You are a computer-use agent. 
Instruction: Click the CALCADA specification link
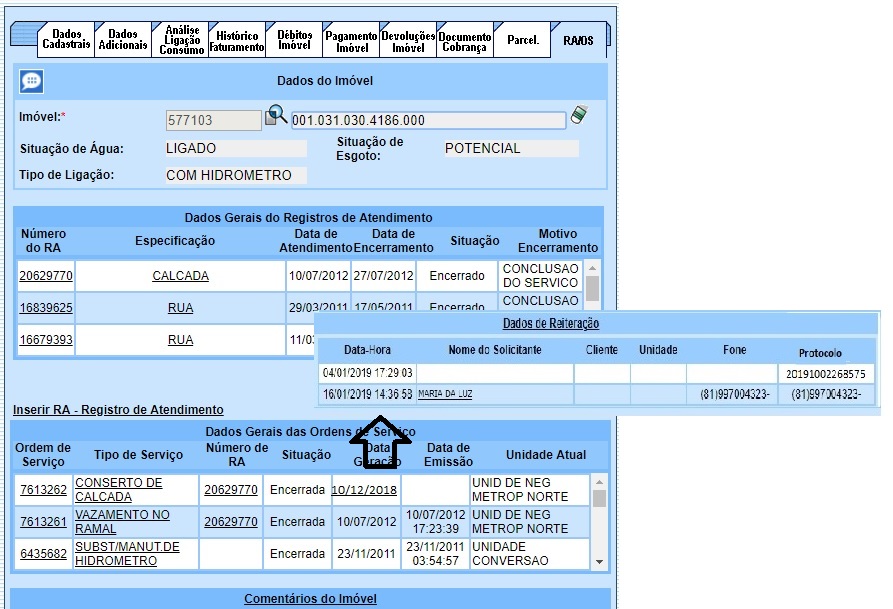180,276
